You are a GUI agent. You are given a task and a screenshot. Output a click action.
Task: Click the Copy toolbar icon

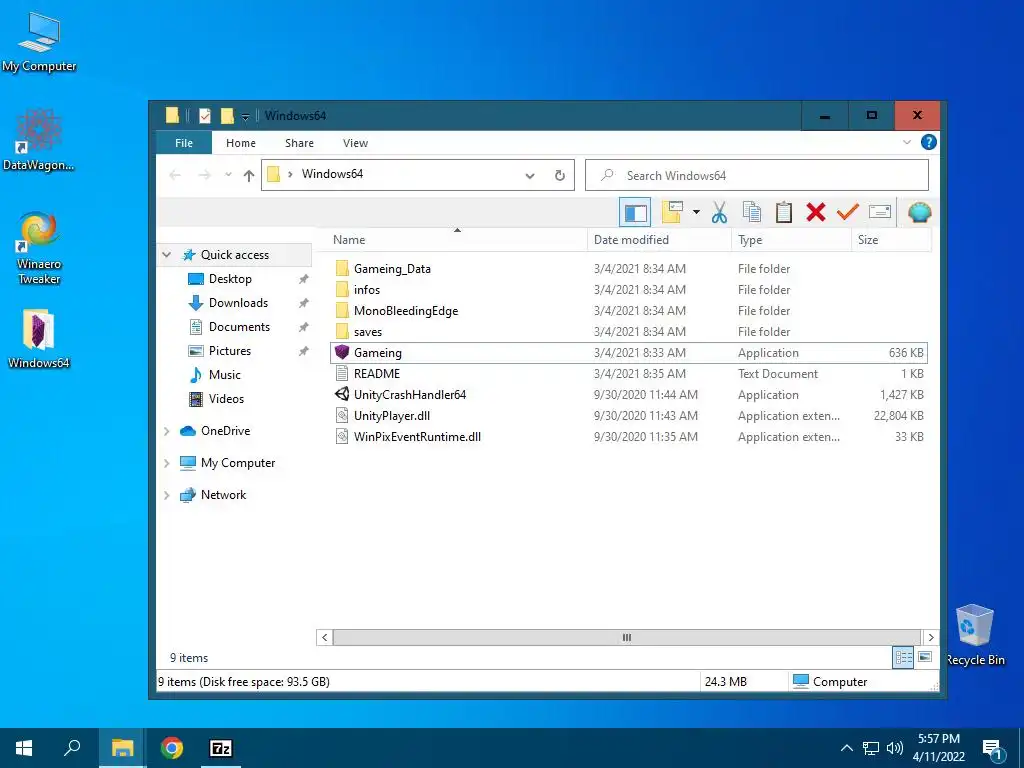click(x=752, y=212)
